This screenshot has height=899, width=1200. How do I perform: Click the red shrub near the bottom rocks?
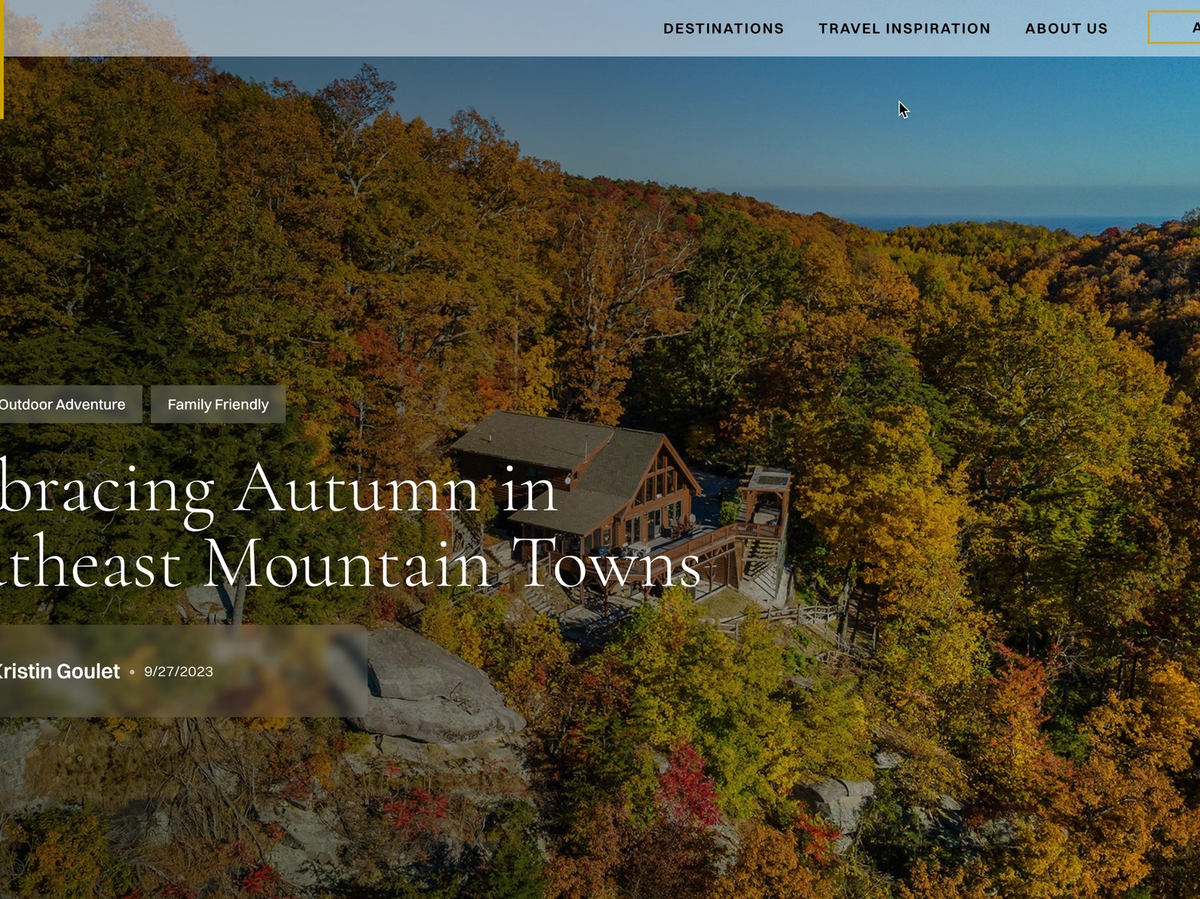click(x=688, y=783)
